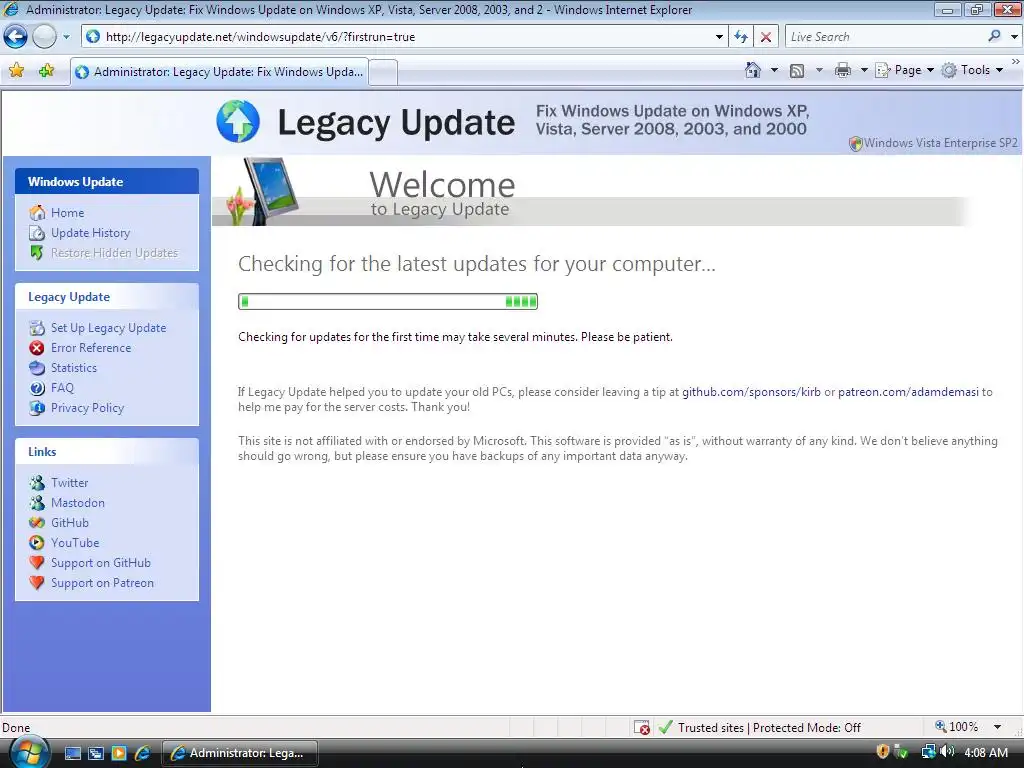
Task: Expand the toolbar overflow chevron
Action: click(x=1016, y=61)
